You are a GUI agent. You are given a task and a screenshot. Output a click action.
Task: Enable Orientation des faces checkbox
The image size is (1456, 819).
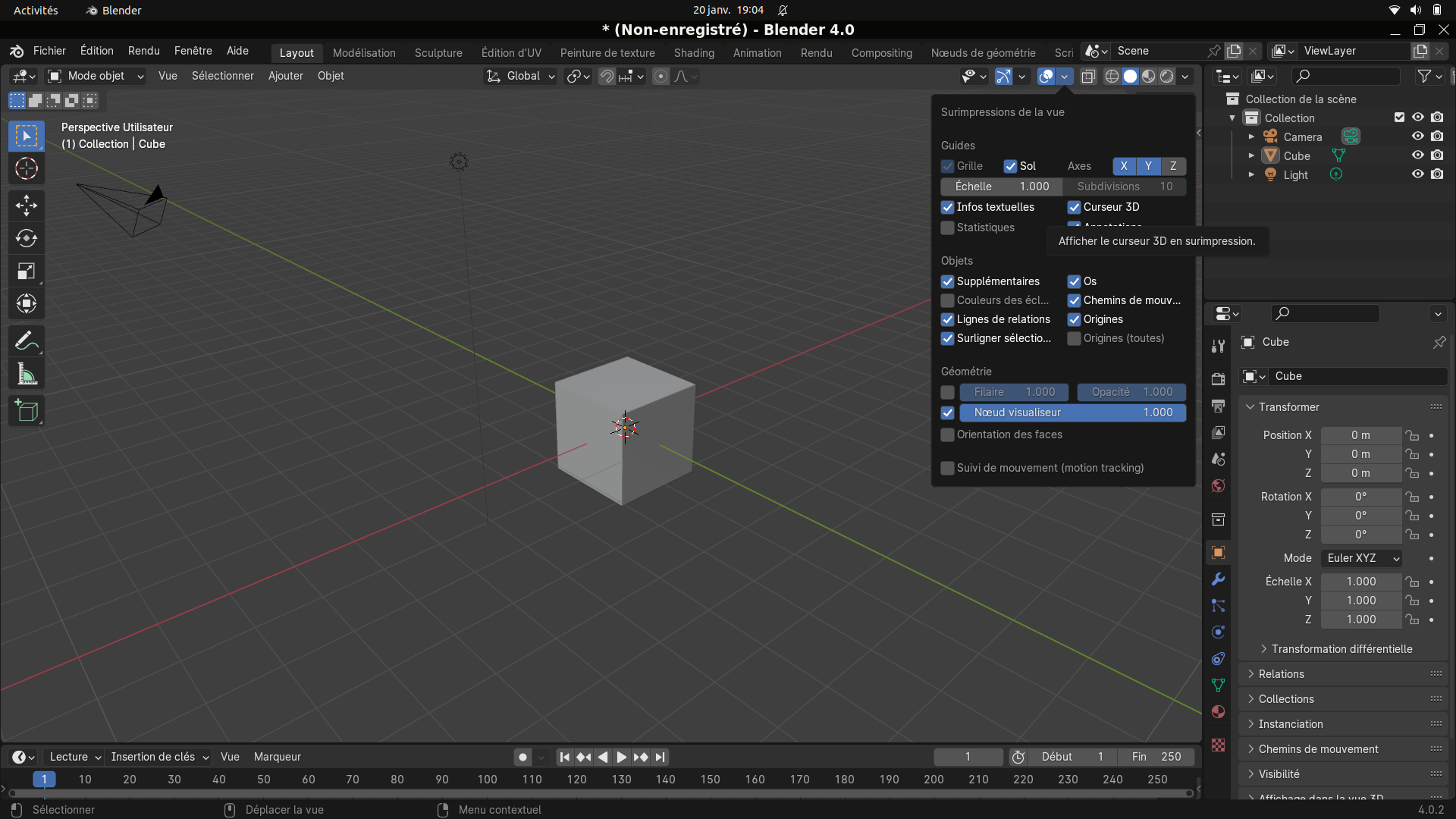[947, 435]
